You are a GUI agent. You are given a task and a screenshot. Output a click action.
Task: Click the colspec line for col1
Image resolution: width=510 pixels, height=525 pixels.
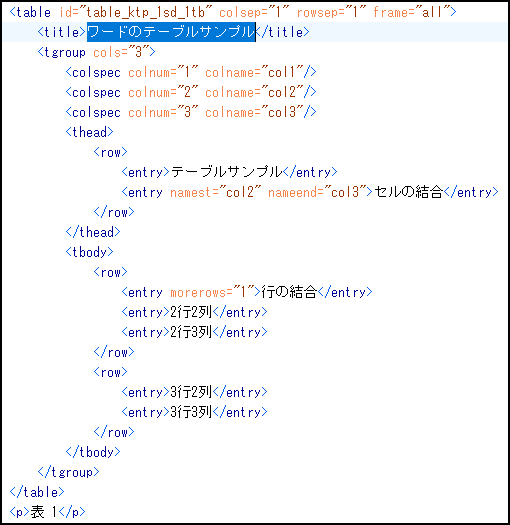191,72
